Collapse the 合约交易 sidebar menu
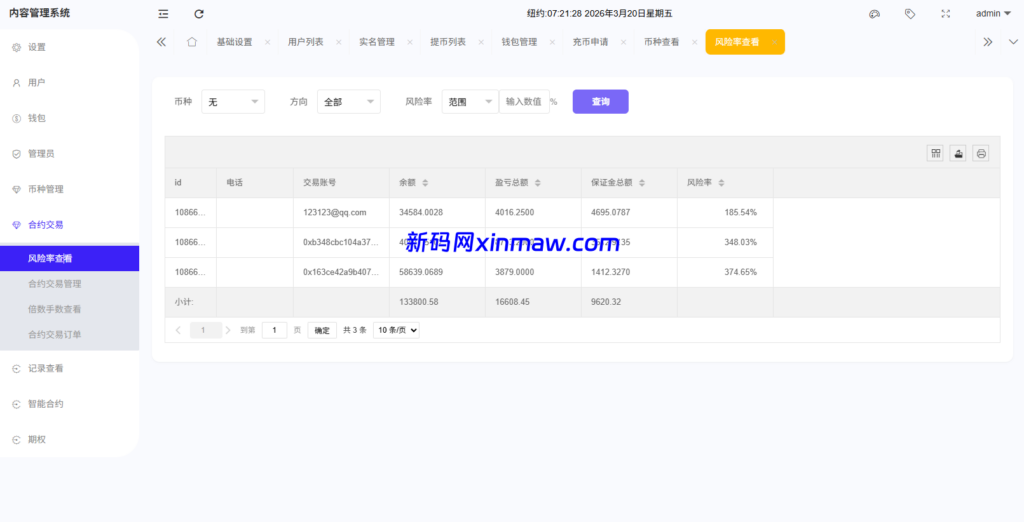The height and width of the screenshot is (522, 1024). coord(69,225)
